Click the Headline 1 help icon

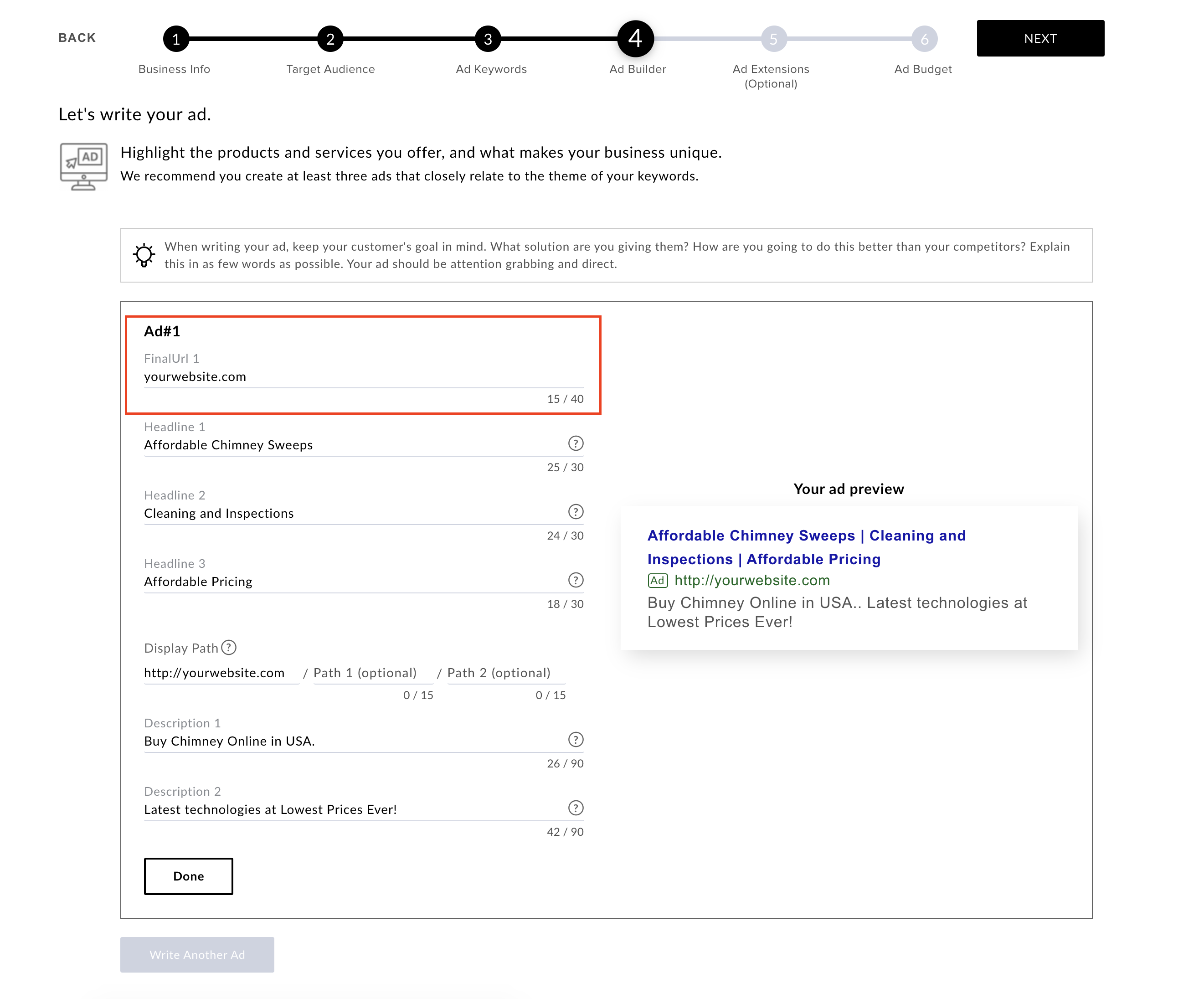coord(576,443)
